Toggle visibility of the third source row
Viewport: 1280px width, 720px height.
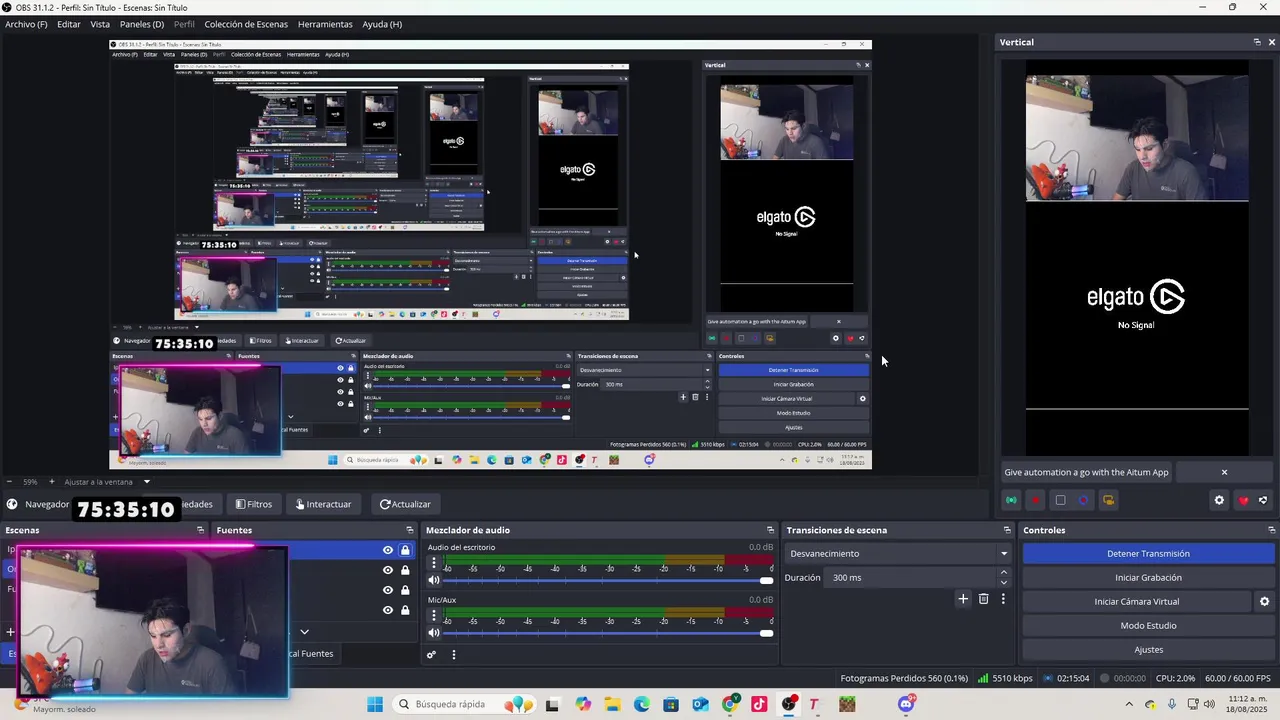point(388,590)
